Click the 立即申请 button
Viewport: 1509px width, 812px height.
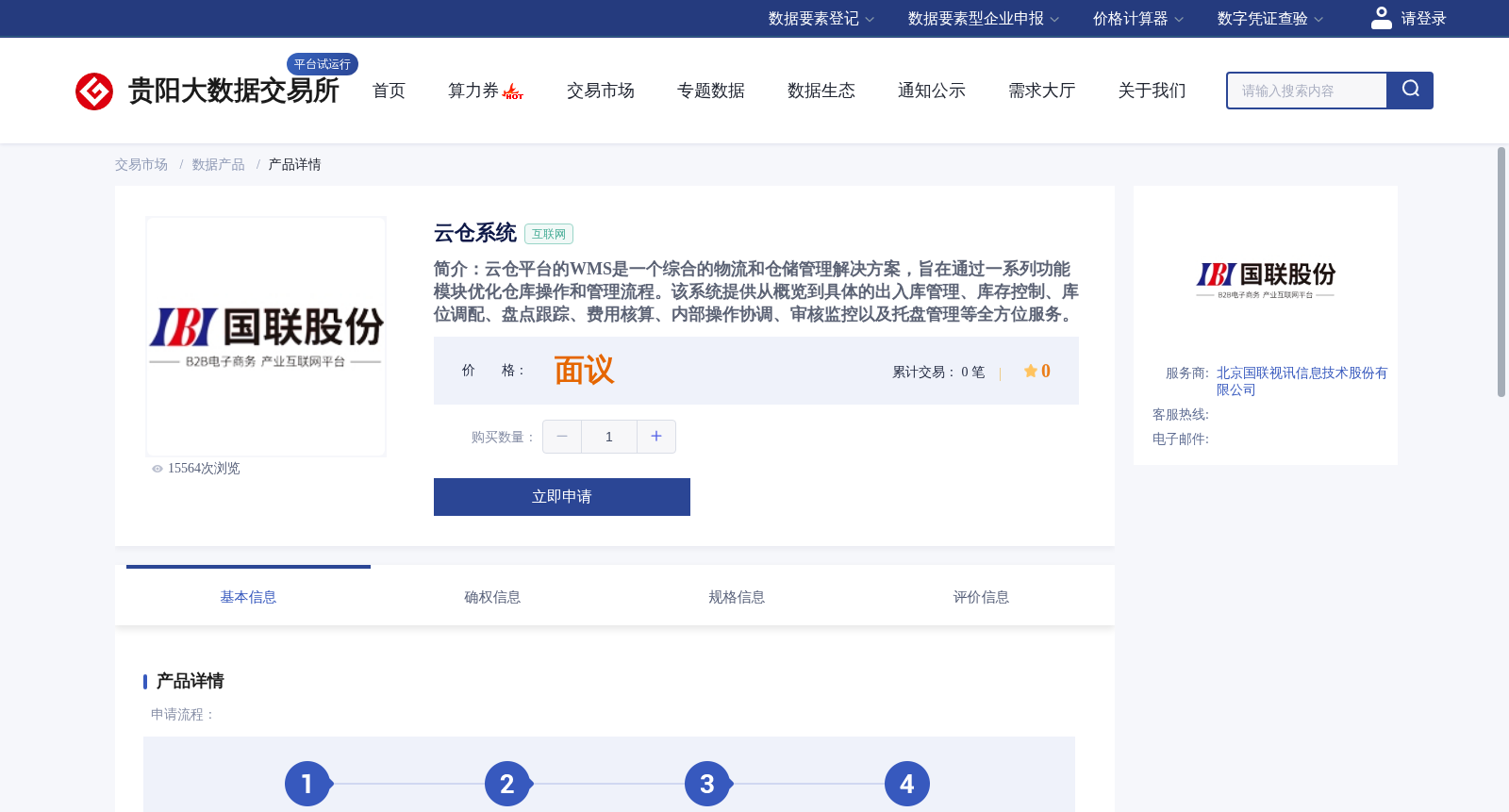pyautogui.click(x=562, y=497)
